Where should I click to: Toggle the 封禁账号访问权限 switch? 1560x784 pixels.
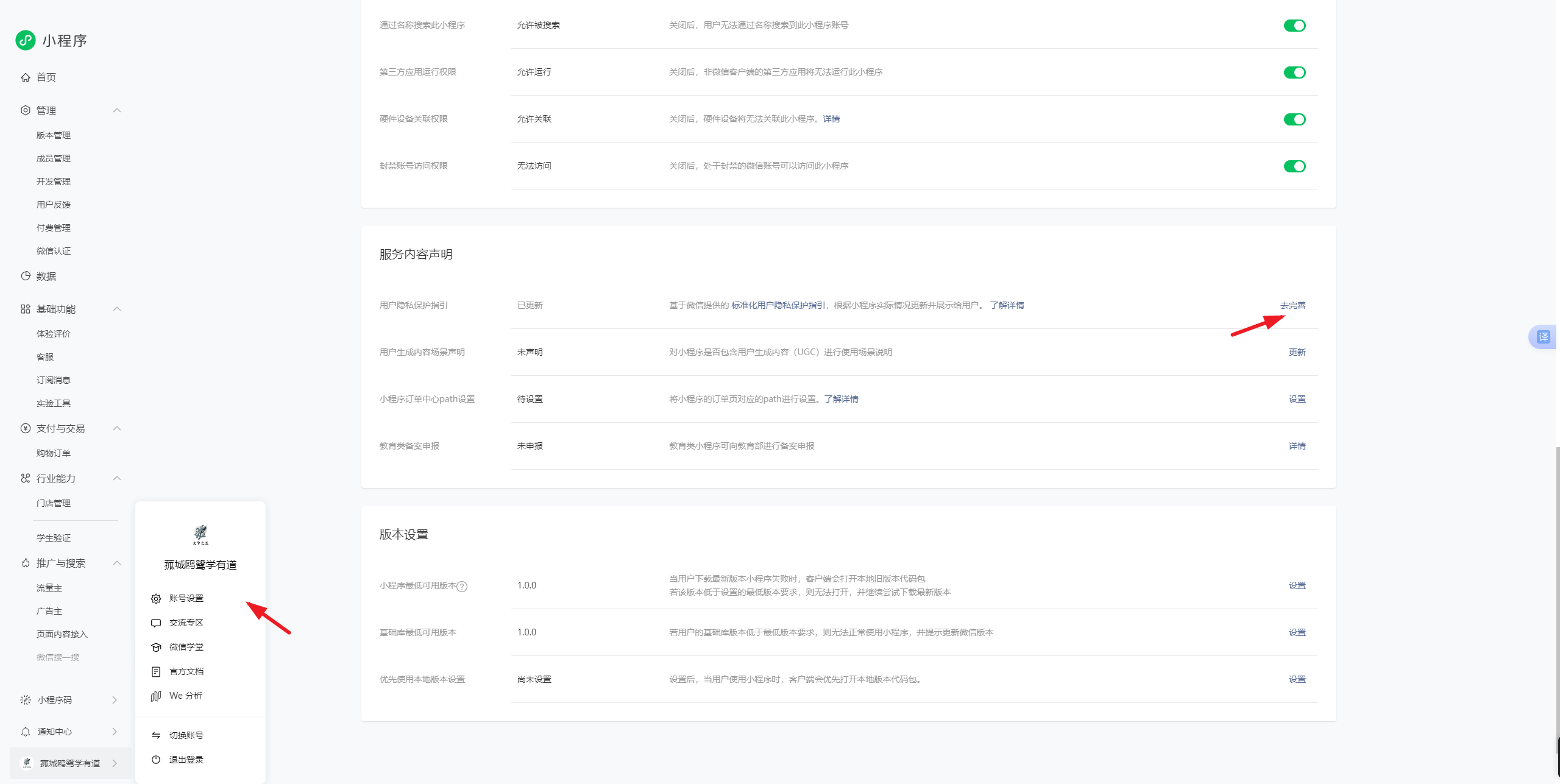pos(1294,166)
